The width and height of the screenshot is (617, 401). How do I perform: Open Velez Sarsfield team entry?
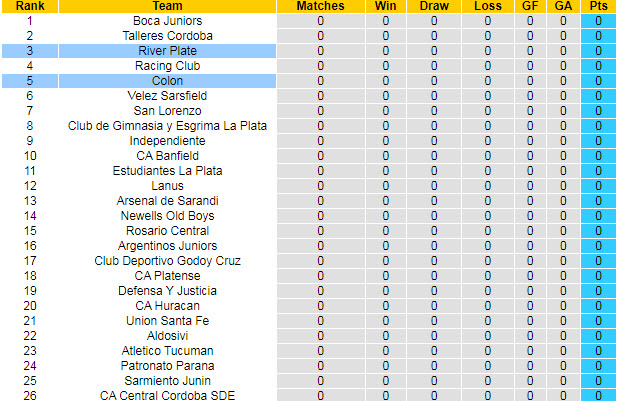[x=167, y=96]
